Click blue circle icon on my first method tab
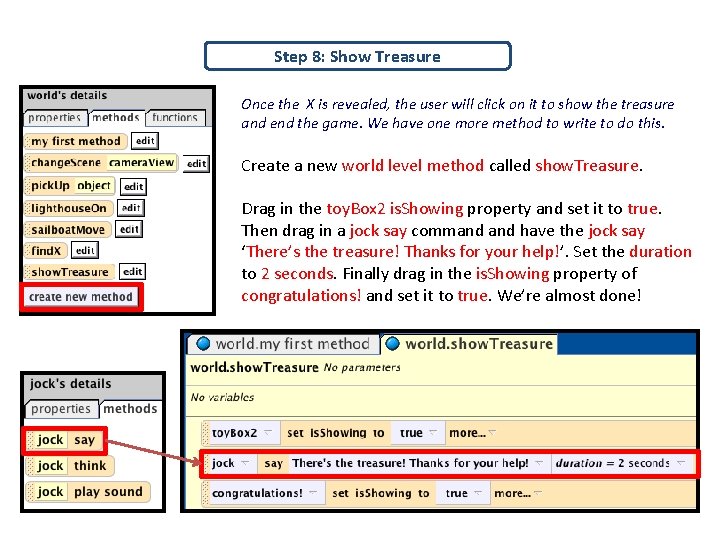Image resolution: width=720 pixels, height=540 pixels. pos(203,343)
